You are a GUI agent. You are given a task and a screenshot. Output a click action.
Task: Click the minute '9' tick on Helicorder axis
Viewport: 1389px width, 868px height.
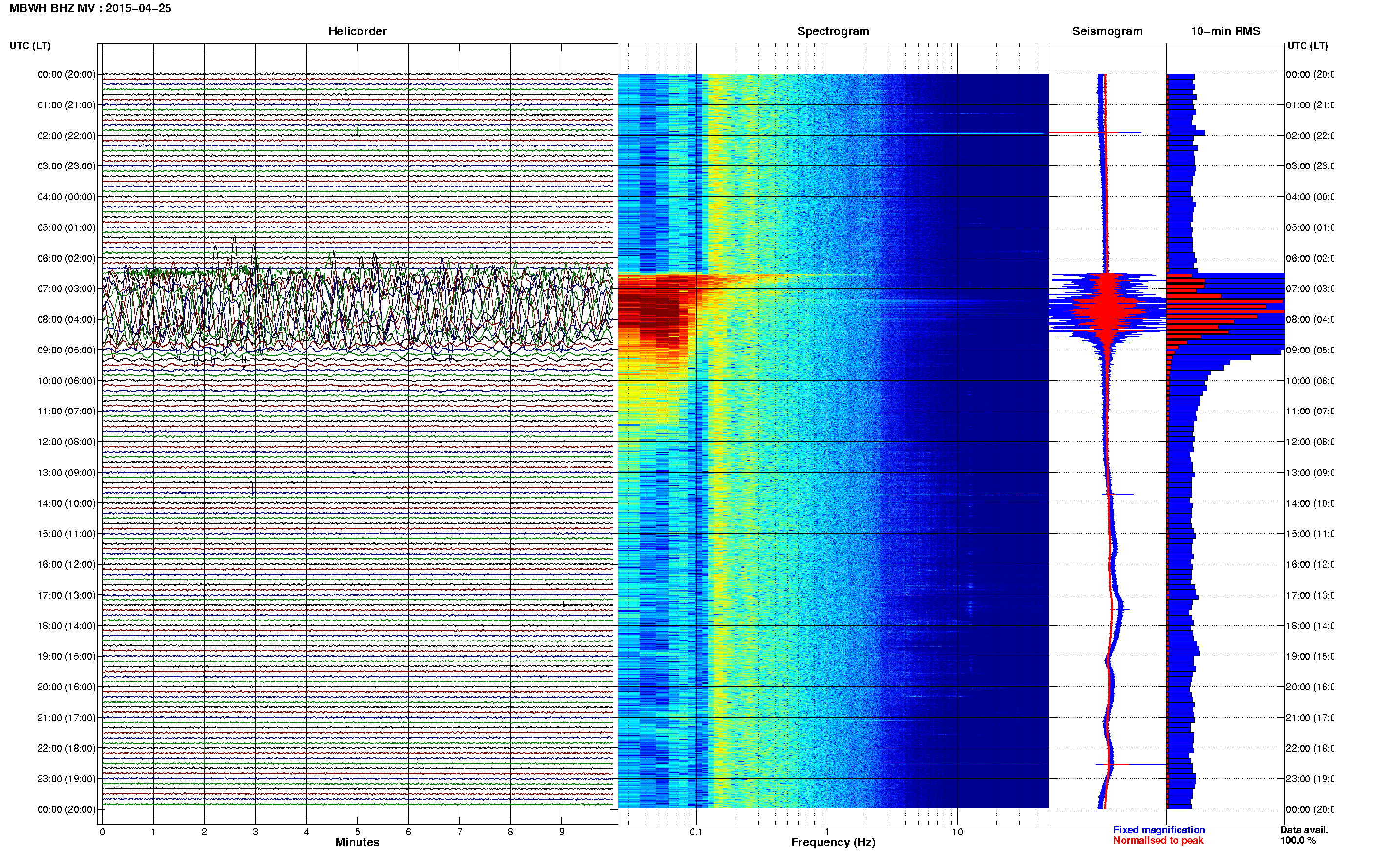[562, 832]
